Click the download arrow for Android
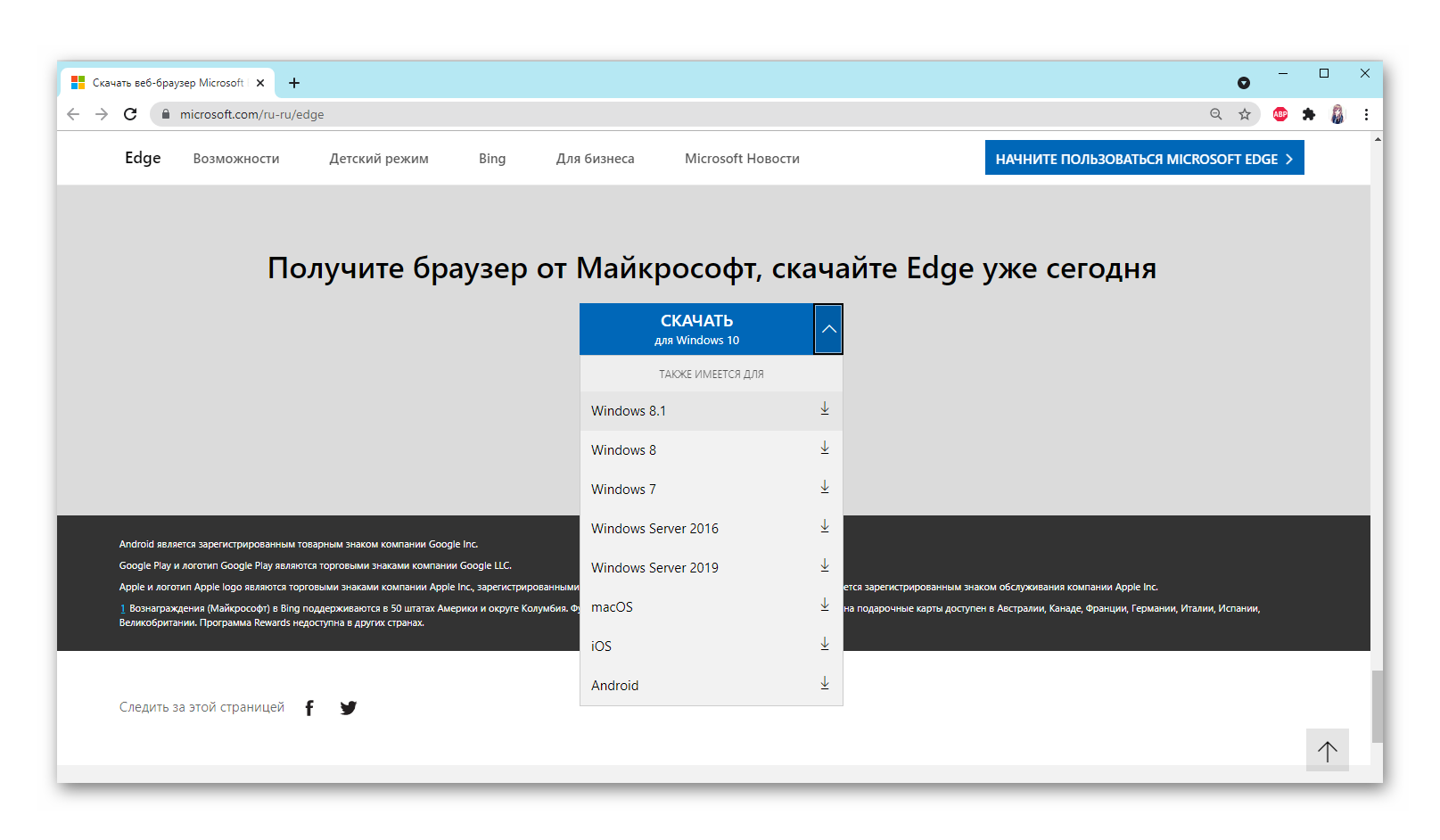The image size is (1440, 840). click(x=825, y=683)
